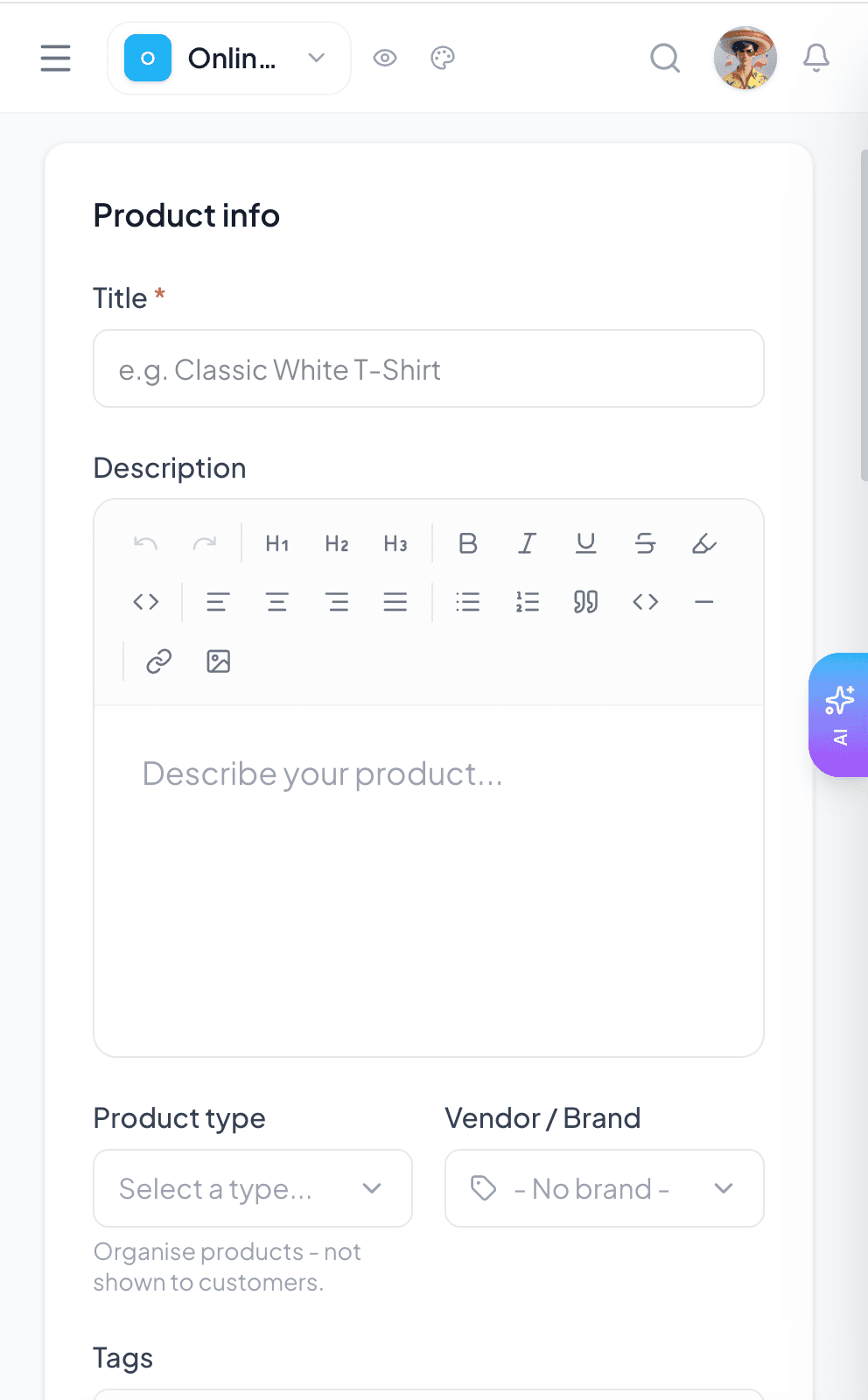Apply strikethrough formatting
The height and width of the screenshot is (1400, 868).
(645, 542)
